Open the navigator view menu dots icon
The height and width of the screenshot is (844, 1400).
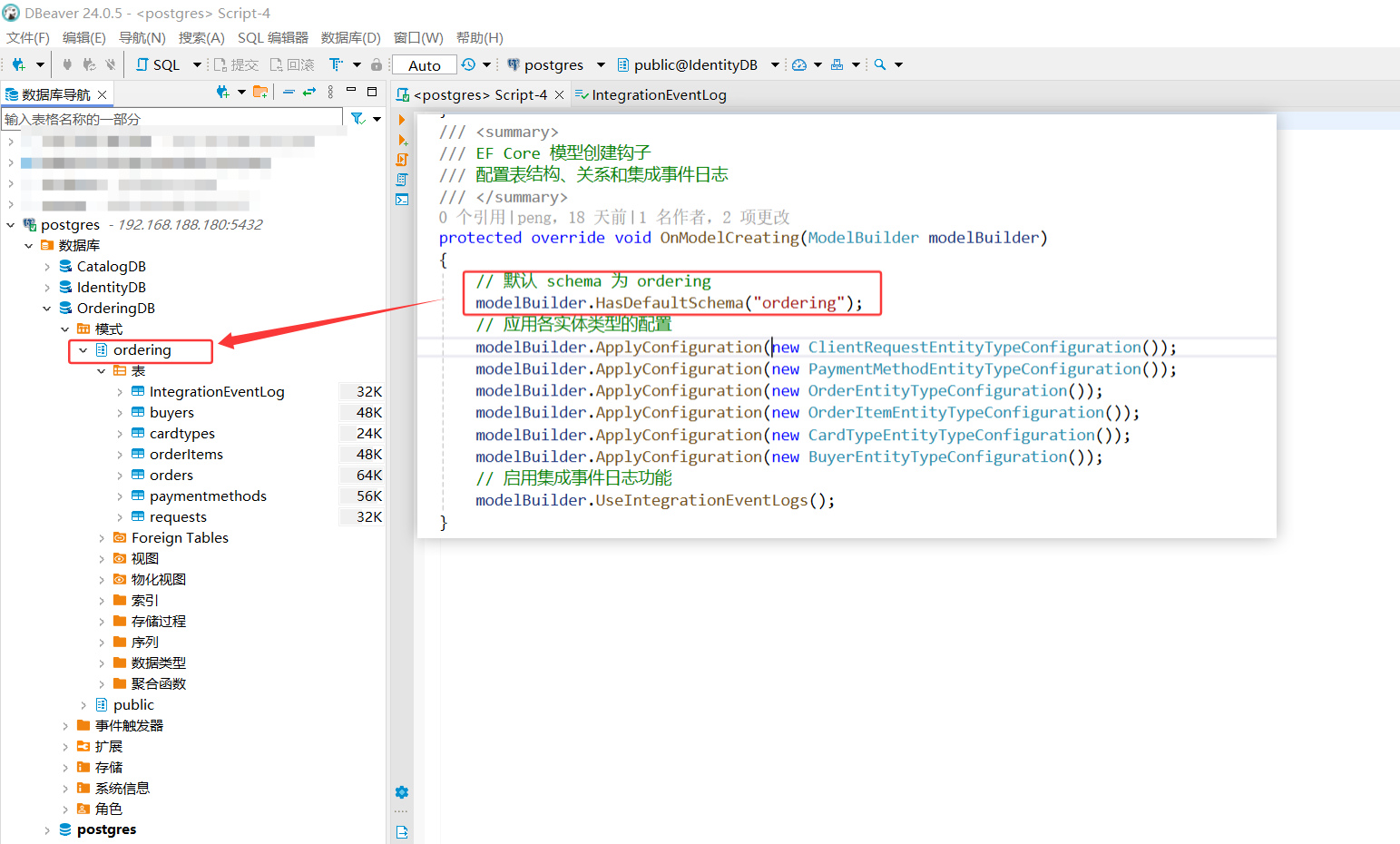[x=330, y=92]
